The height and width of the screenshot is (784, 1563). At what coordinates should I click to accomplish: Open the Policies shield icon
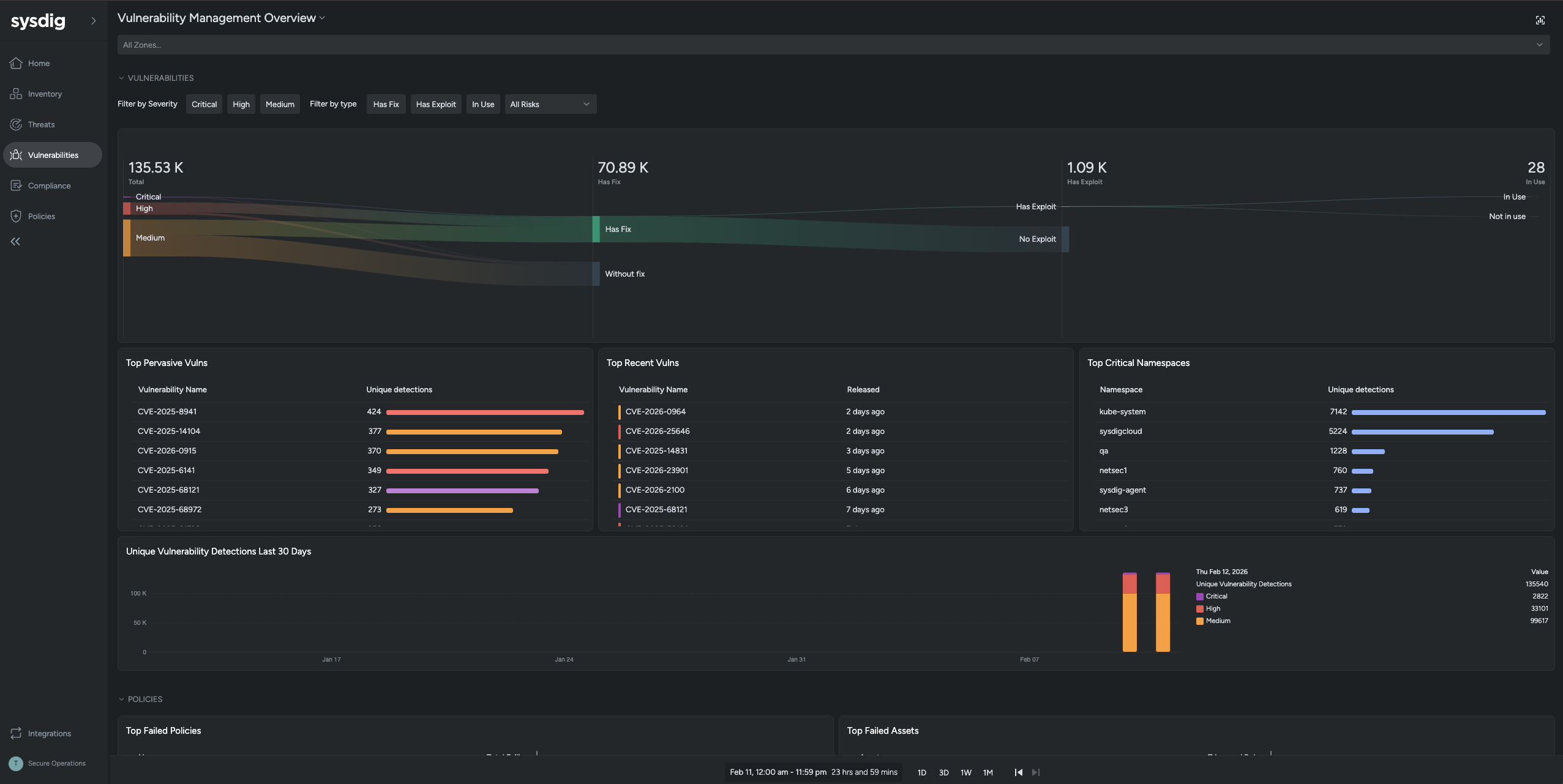pos(17,216)
